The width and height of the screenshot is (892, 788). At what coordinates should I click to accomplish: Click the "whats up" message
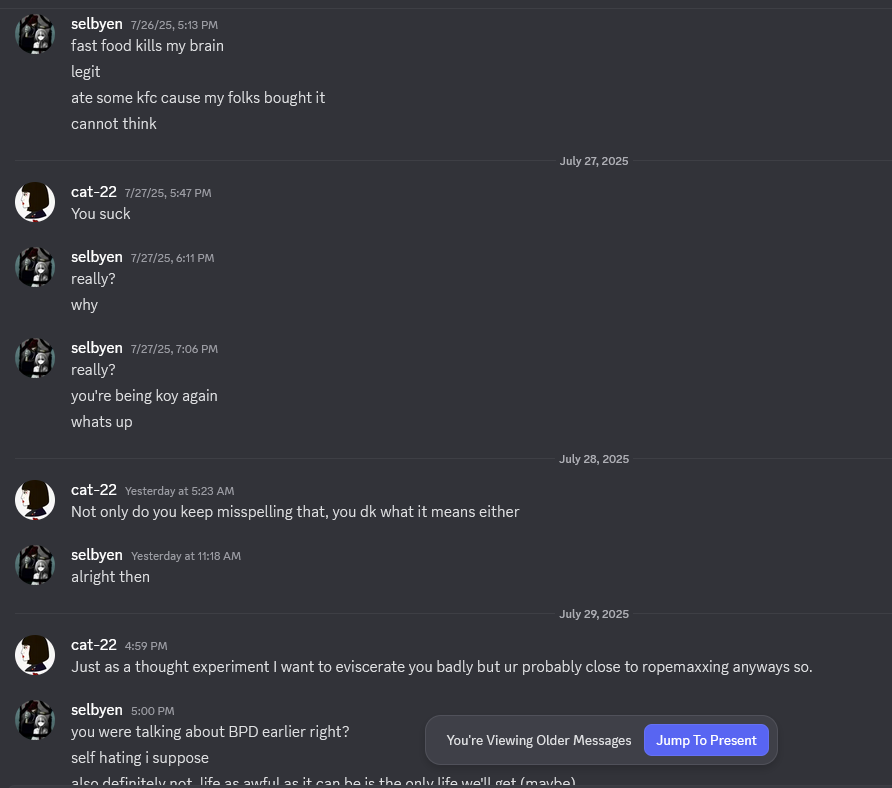[101, 422]
